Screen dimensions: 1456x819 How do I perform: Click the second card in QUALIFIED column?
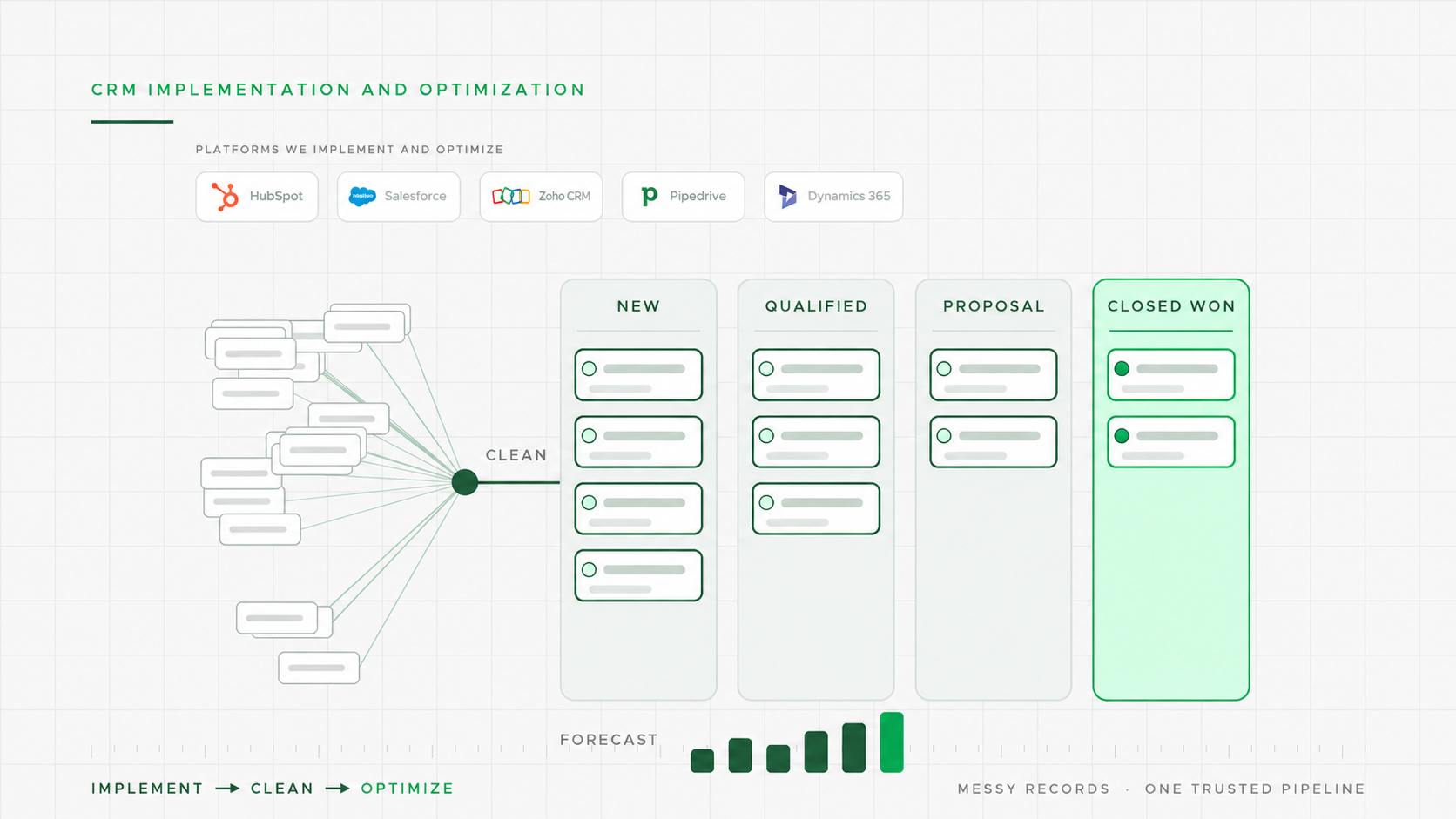[816, 442]
